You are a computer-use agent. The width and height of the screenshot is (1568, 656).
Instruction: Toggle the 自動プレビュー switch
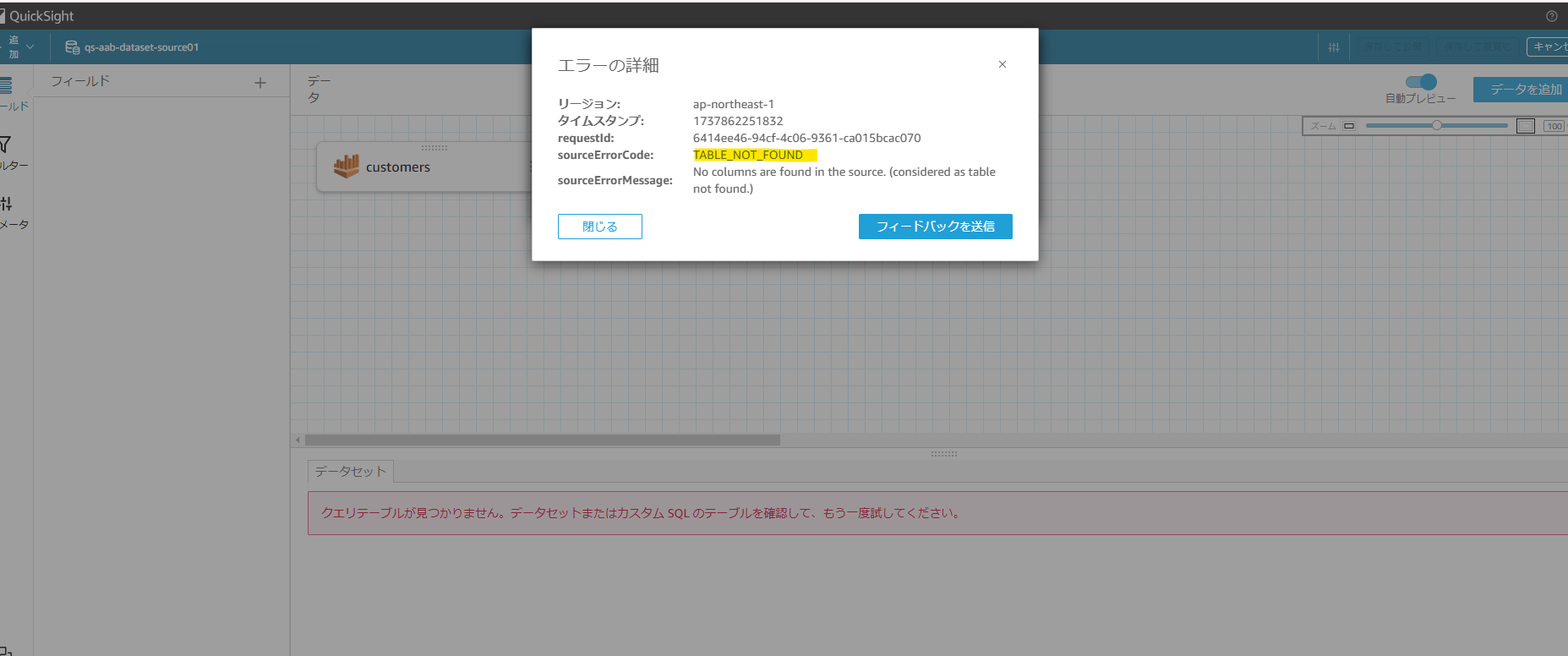click(1421, 81)
